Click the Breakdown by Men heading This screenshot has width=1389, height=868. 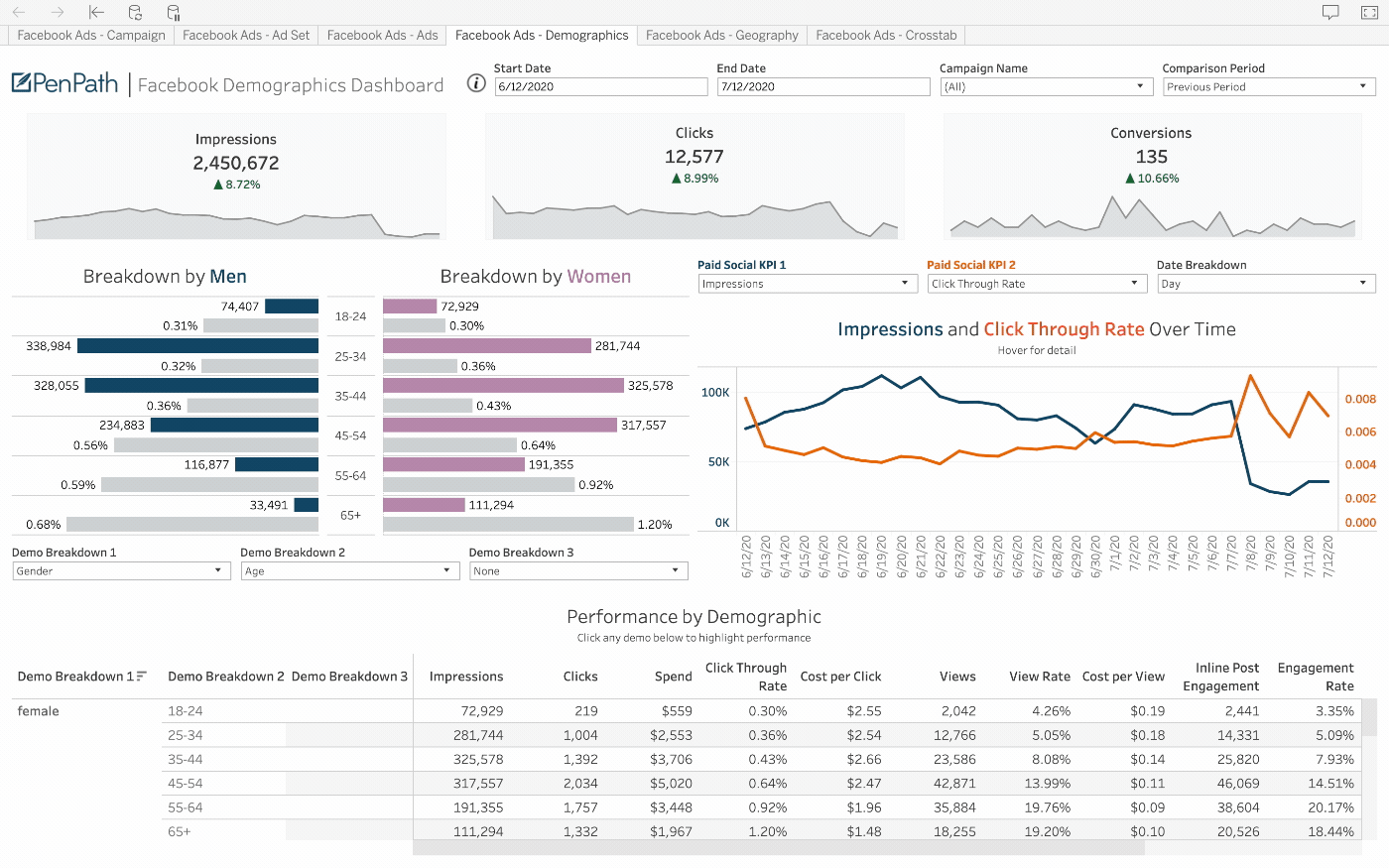click(x=165, y=277)
